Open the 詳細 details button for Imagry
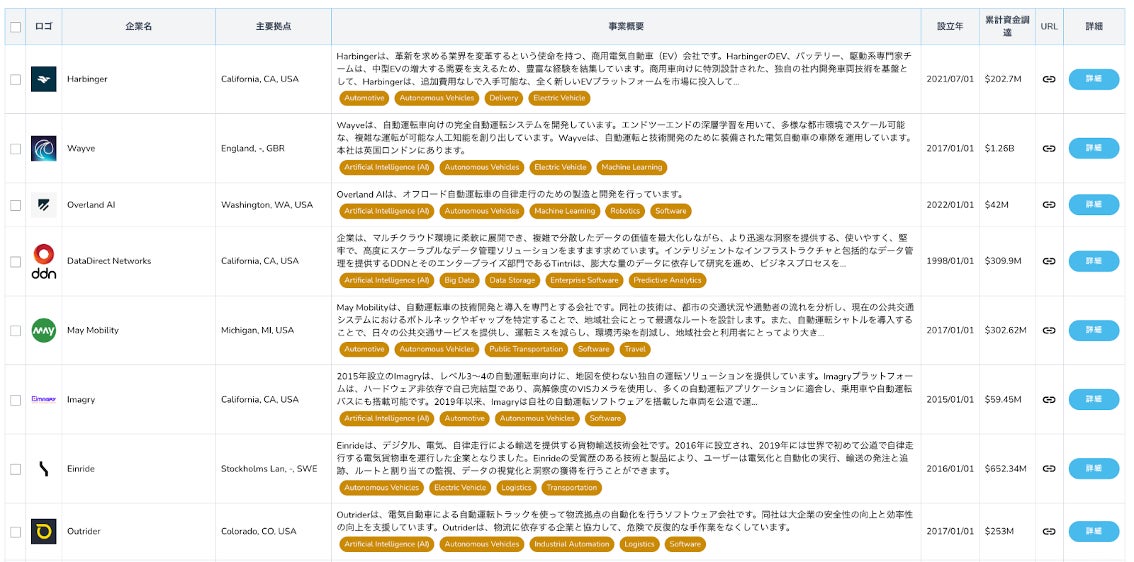Viewport: 1134px width, 562px height. (x=1094, y=399)
